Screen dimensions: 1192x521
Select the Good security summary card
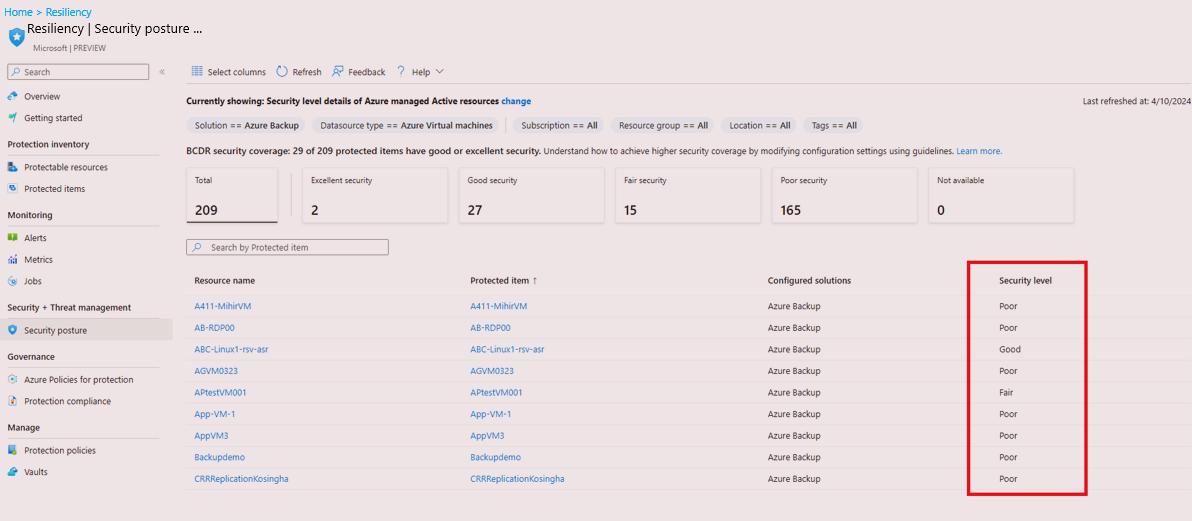(531, 195)
